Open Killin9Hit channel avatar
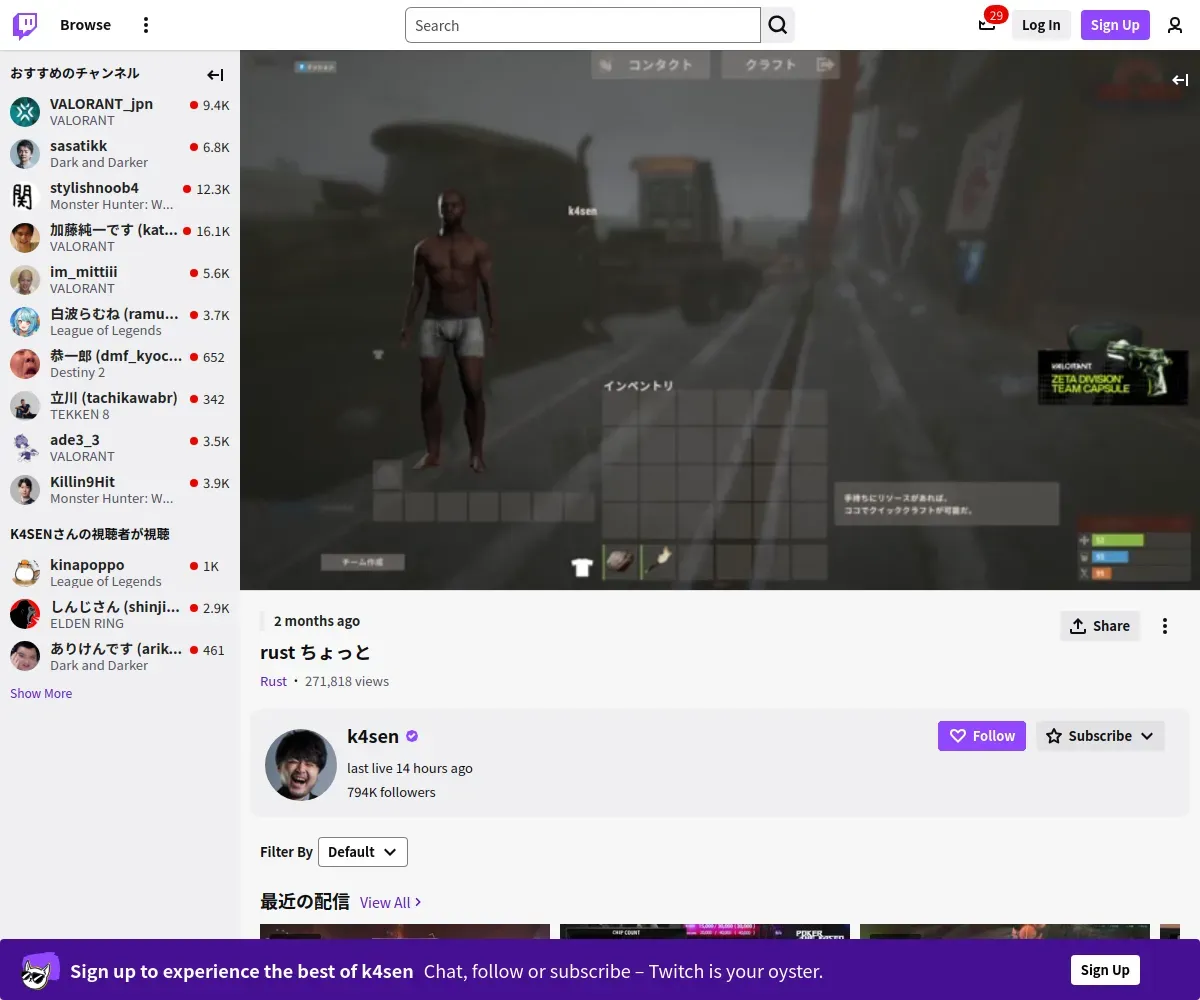 25,490
